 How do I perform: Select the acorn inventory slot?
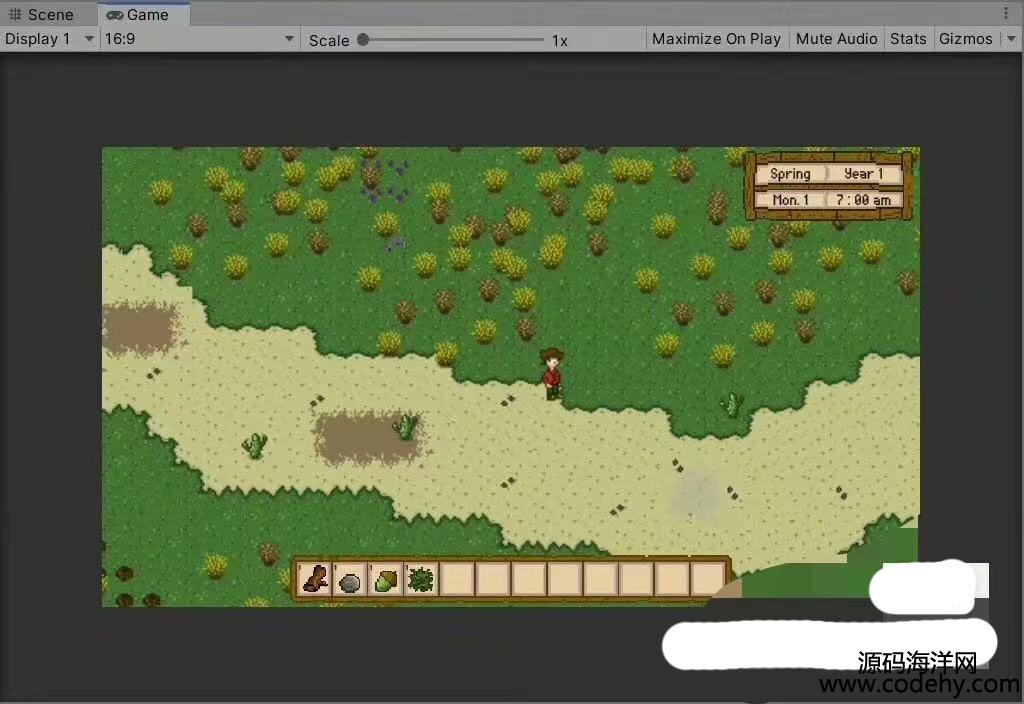(386, 579)
